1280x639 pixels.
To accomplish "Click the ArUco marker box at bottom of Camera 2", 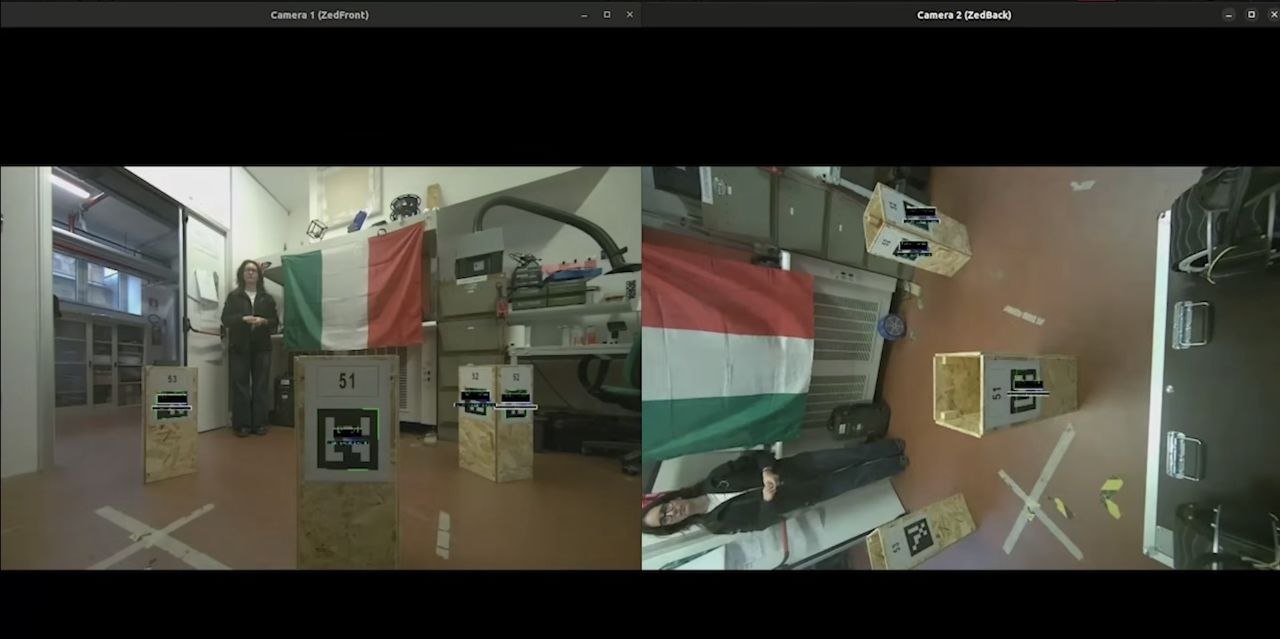I will [x=921, y=532].
